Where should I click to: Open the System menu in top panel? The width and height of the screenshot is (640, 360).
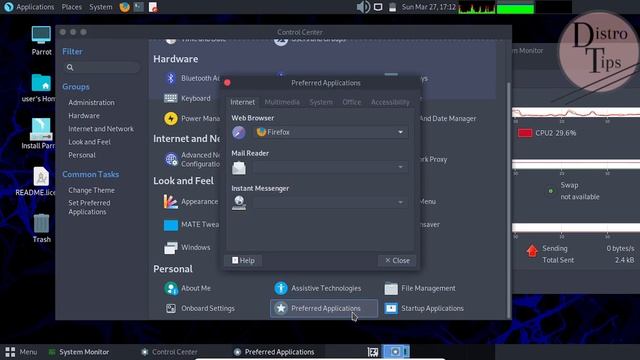[x=100, y=7]
